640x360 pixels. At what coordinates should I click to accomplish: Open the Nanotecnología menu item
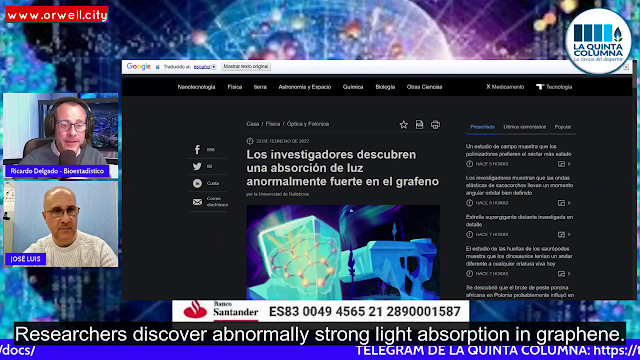(x=196, y=87)
